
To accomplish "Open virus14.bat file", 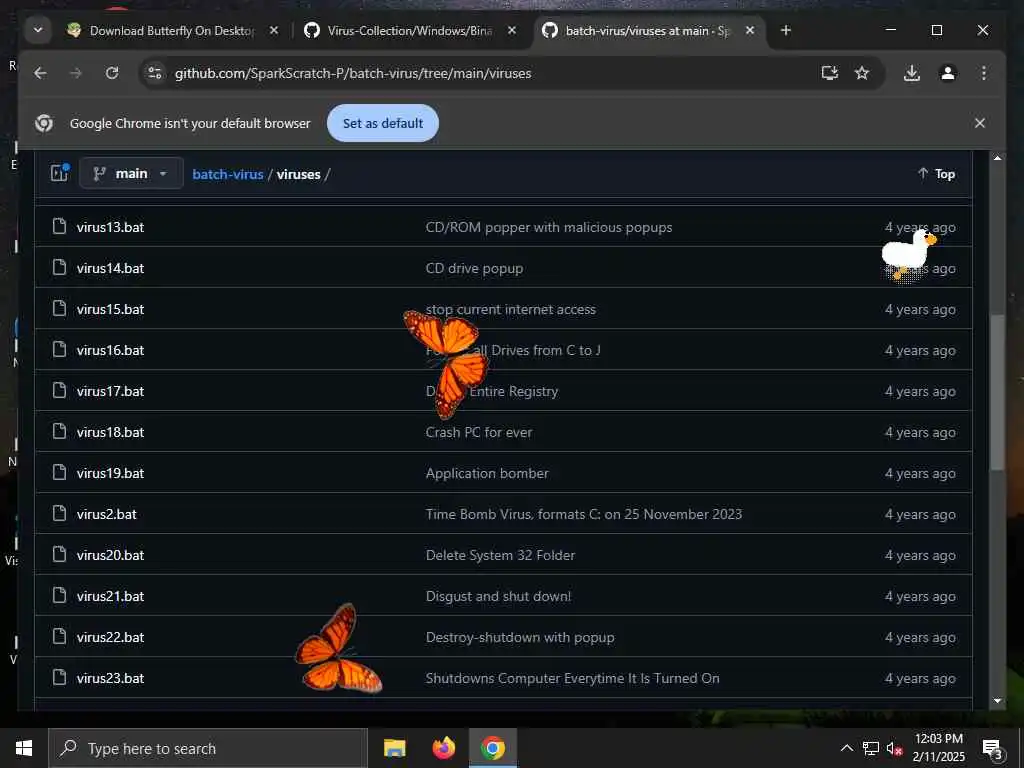I will [x=110, y=268].
